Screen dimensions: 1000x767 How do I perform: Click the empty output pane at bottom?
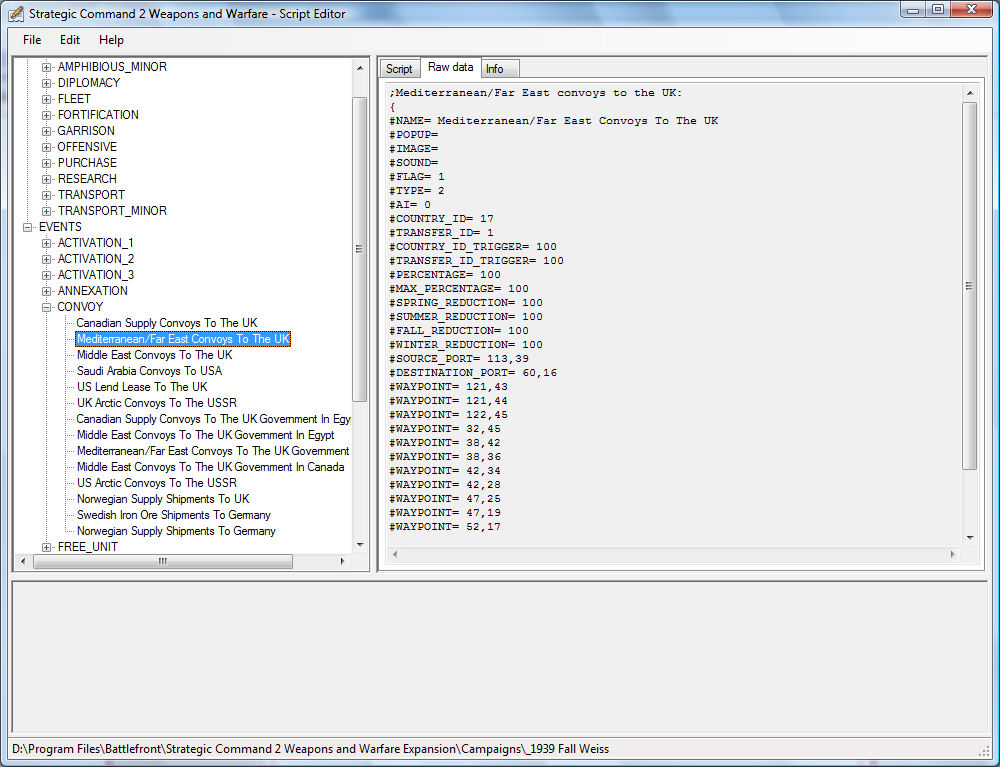[499, 657]
